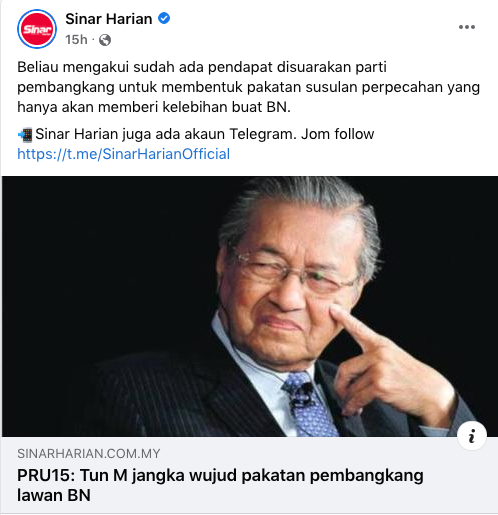Open the PRU15 Tun M article headline
Viewport: 498px width, 515px height.
pyautogui.click(x=220, y=485)
